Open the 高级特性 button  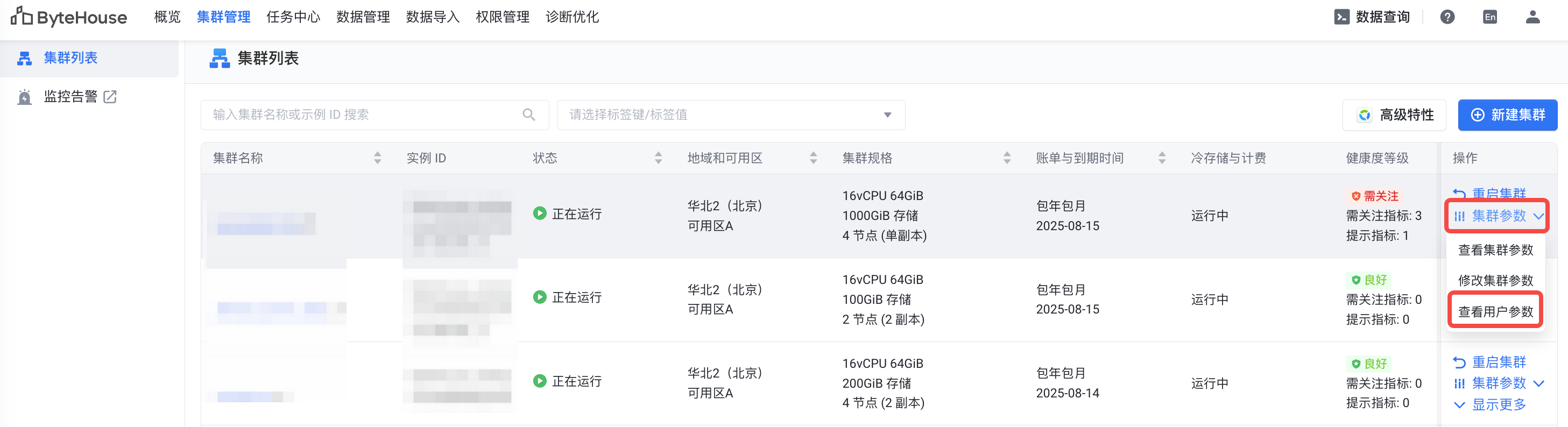pos(1394,115)
